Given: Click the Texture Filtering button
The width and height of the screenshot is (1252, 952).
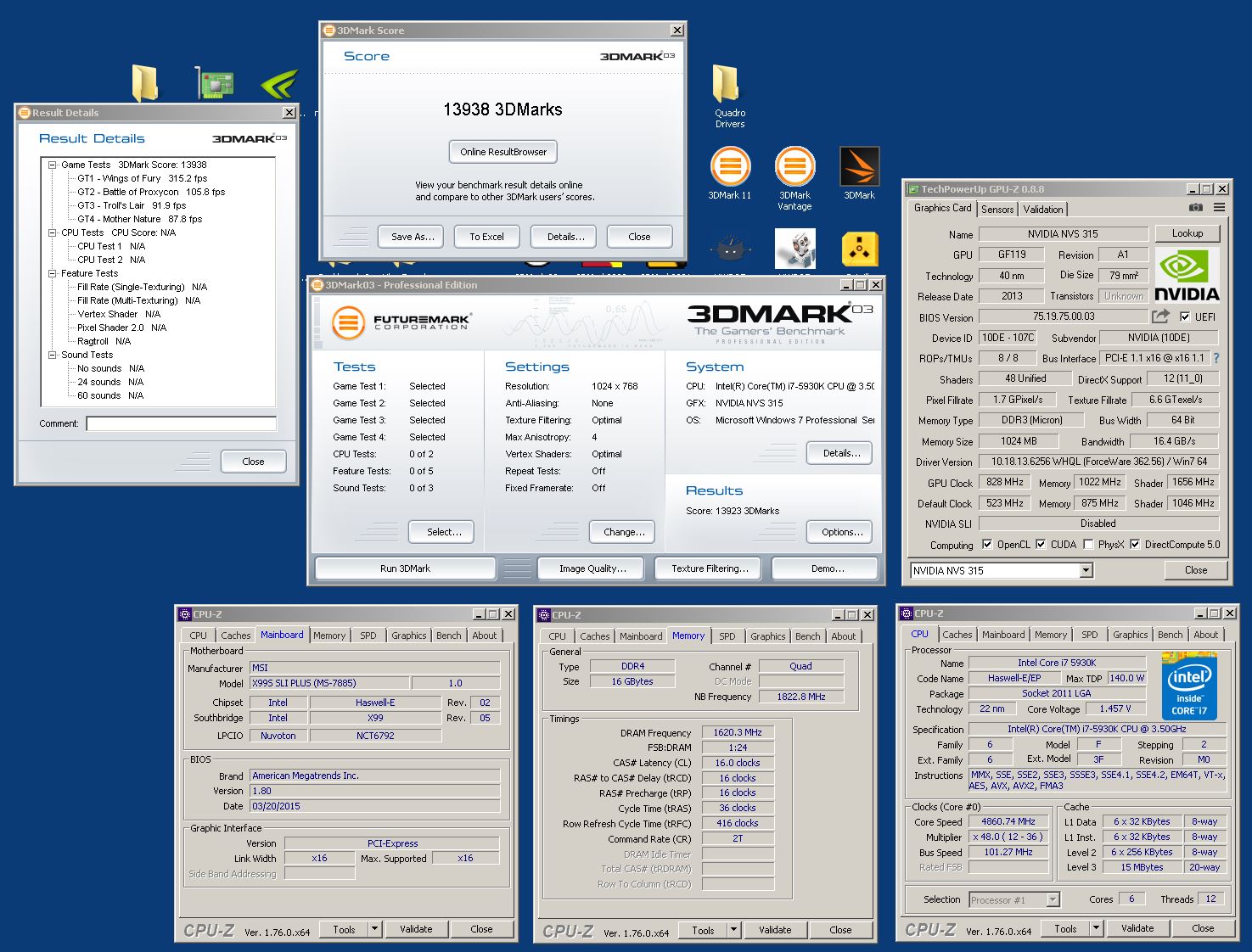Looking at the screenshot, I should 710,568.
